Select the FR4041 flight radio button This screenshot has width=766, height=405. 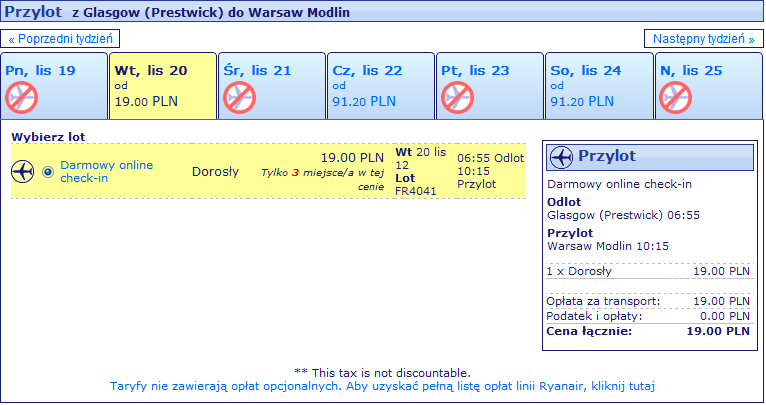[47, 172]
